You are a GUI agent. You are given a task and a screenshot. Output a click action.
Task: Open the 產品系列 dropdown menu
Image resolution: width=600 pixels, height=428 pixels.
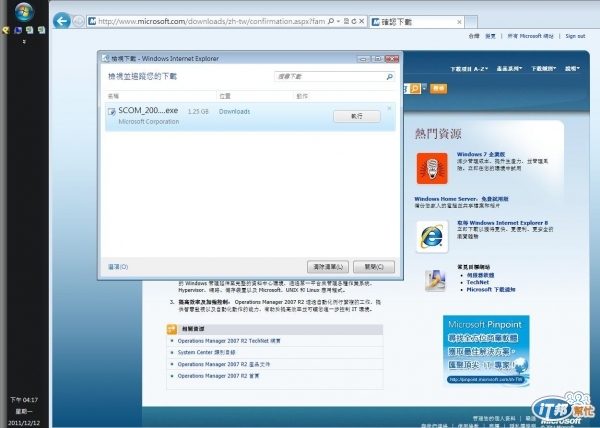pos(509,68)
